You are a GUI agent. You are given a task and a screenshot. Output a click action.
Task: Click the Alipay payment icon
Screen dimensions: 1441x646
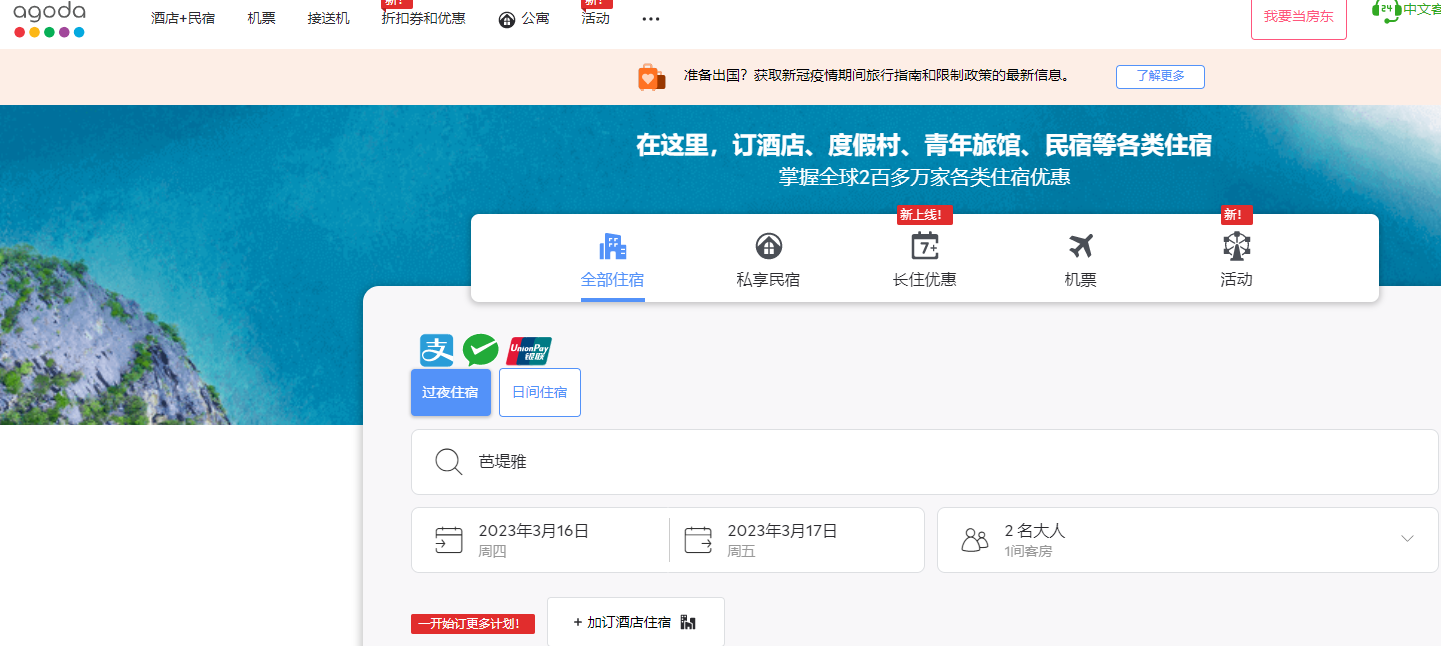(x=436, y=351)
